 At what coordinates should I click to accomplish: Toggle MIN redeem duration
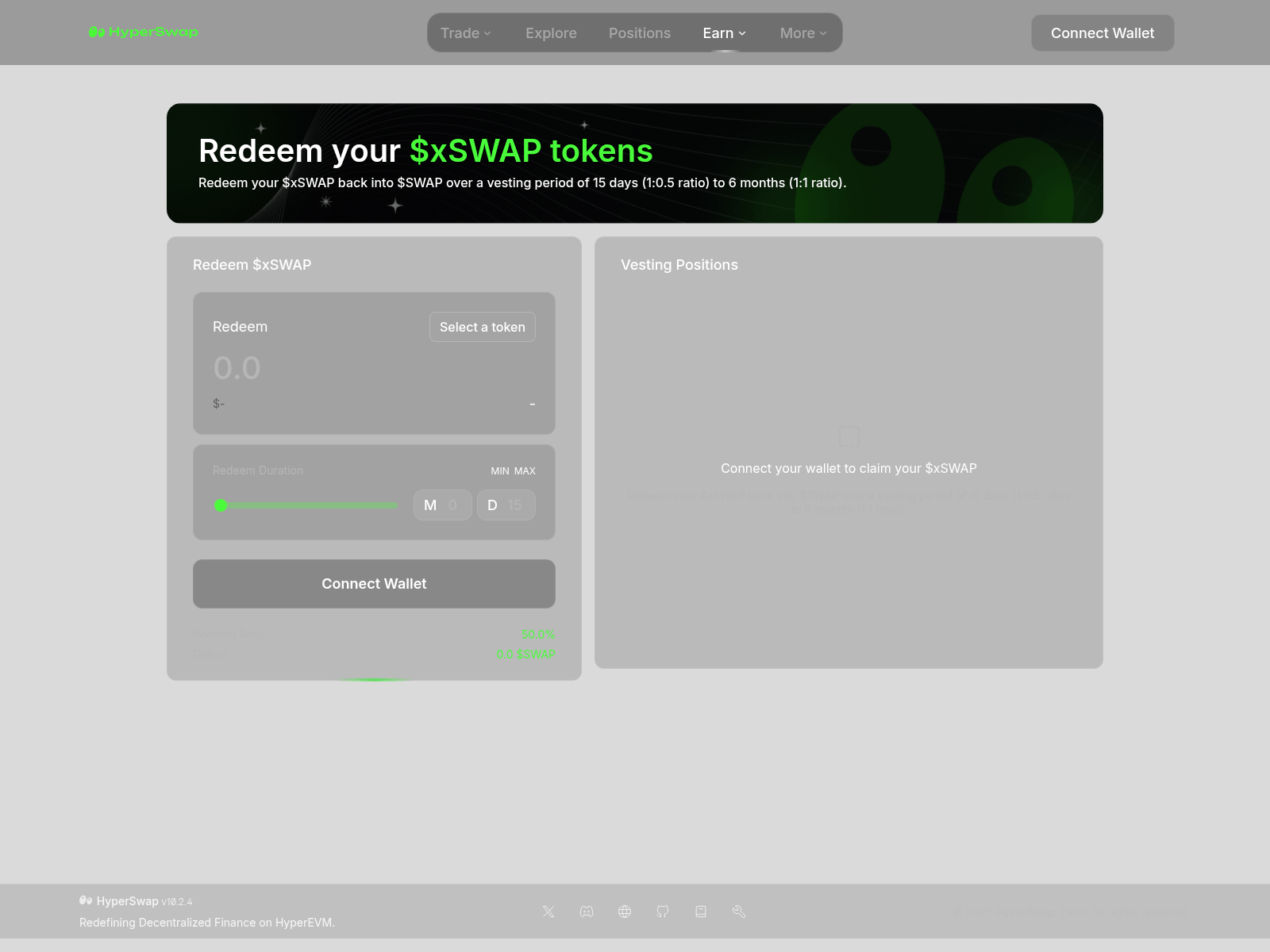(498, 470)
